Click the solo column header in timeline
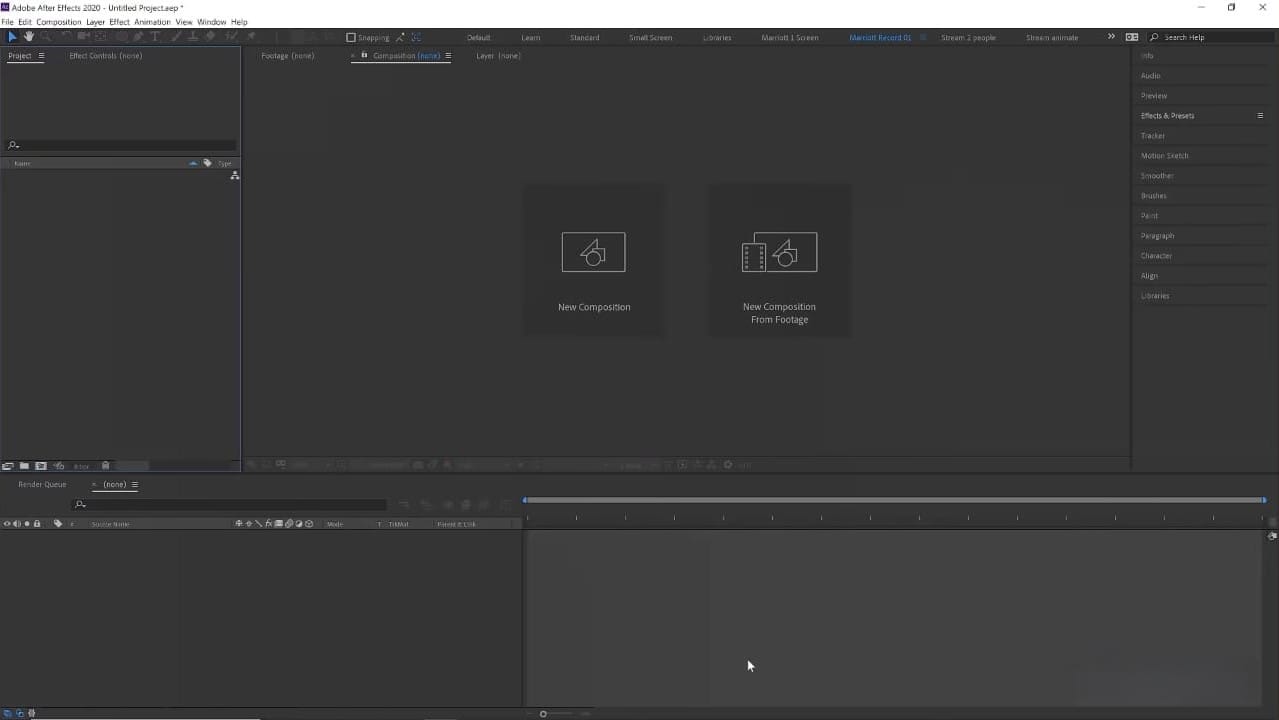 click(27, 524)
